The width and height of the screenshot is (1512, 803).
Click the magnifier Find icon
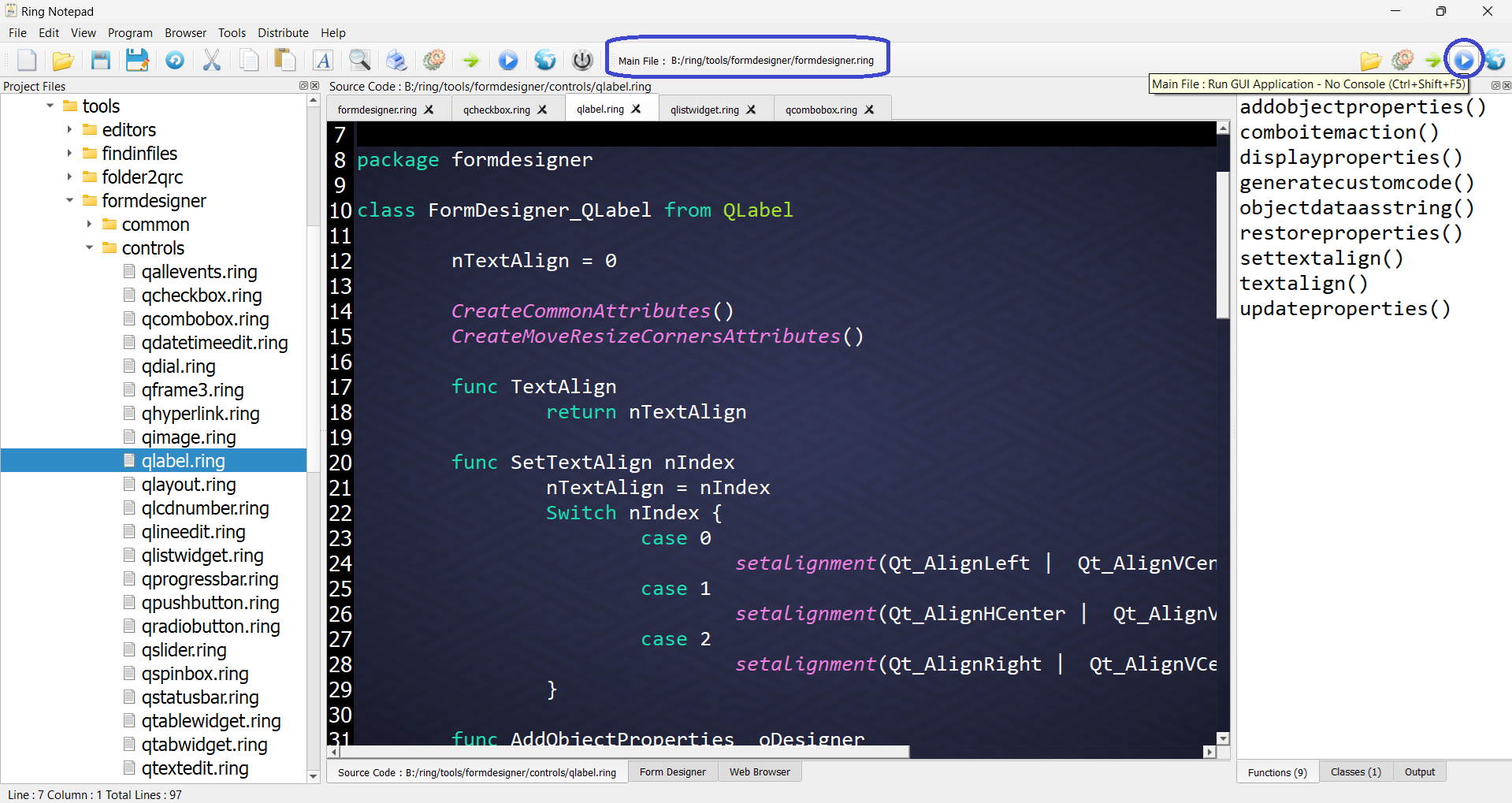coord(360,61)
